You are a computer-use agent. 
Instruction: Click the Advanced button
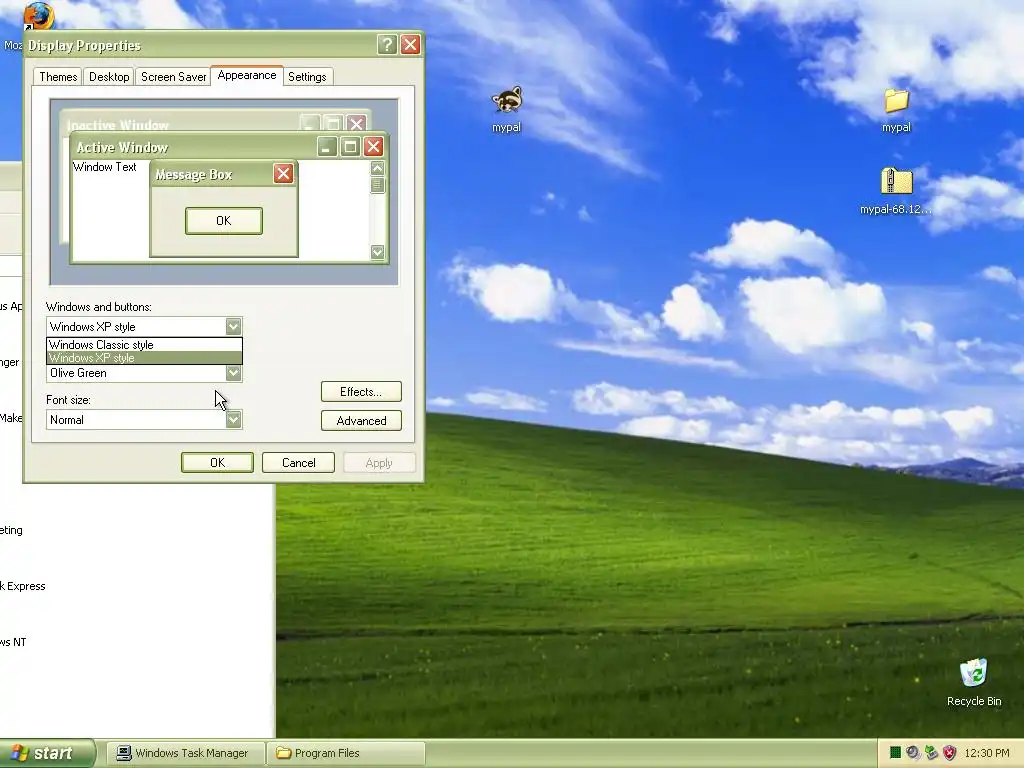[361, 421]
